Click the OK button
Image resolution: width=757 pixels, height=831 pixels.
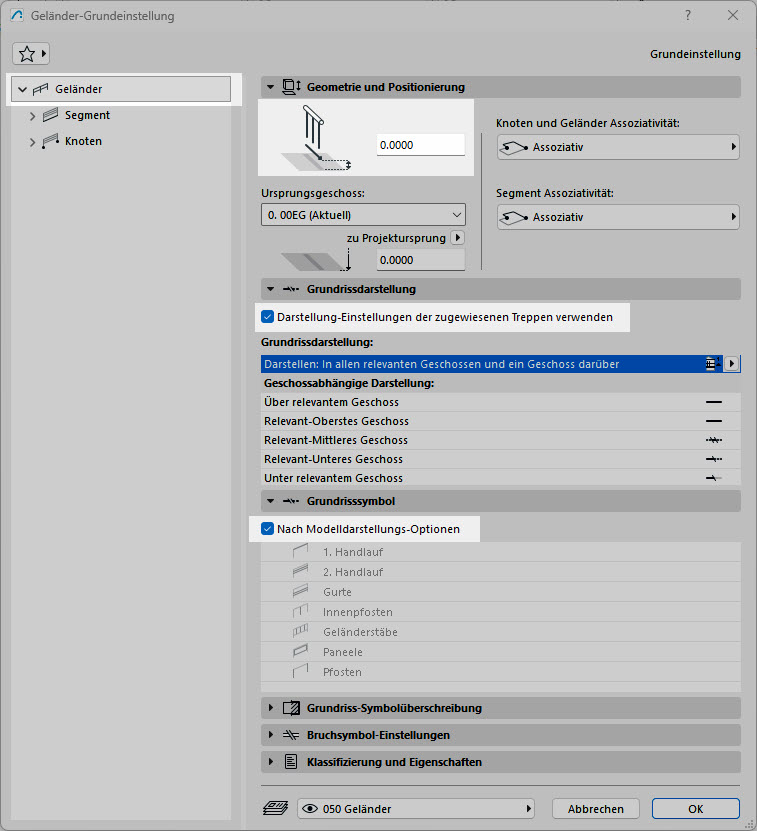(695, 808)
